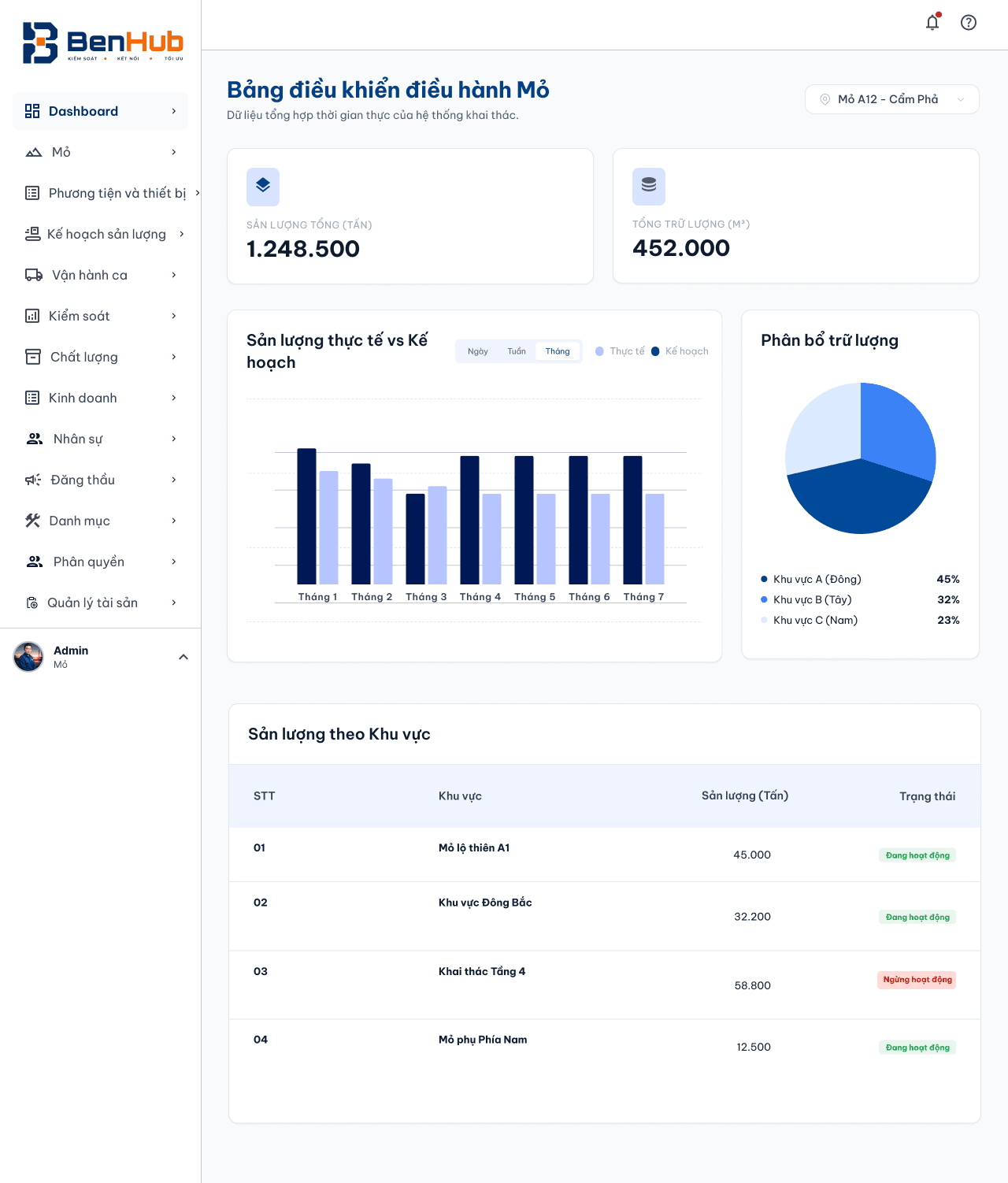Switch chart to Ngày view
Screen dimensions: 1008x1183
click(478, 351)
